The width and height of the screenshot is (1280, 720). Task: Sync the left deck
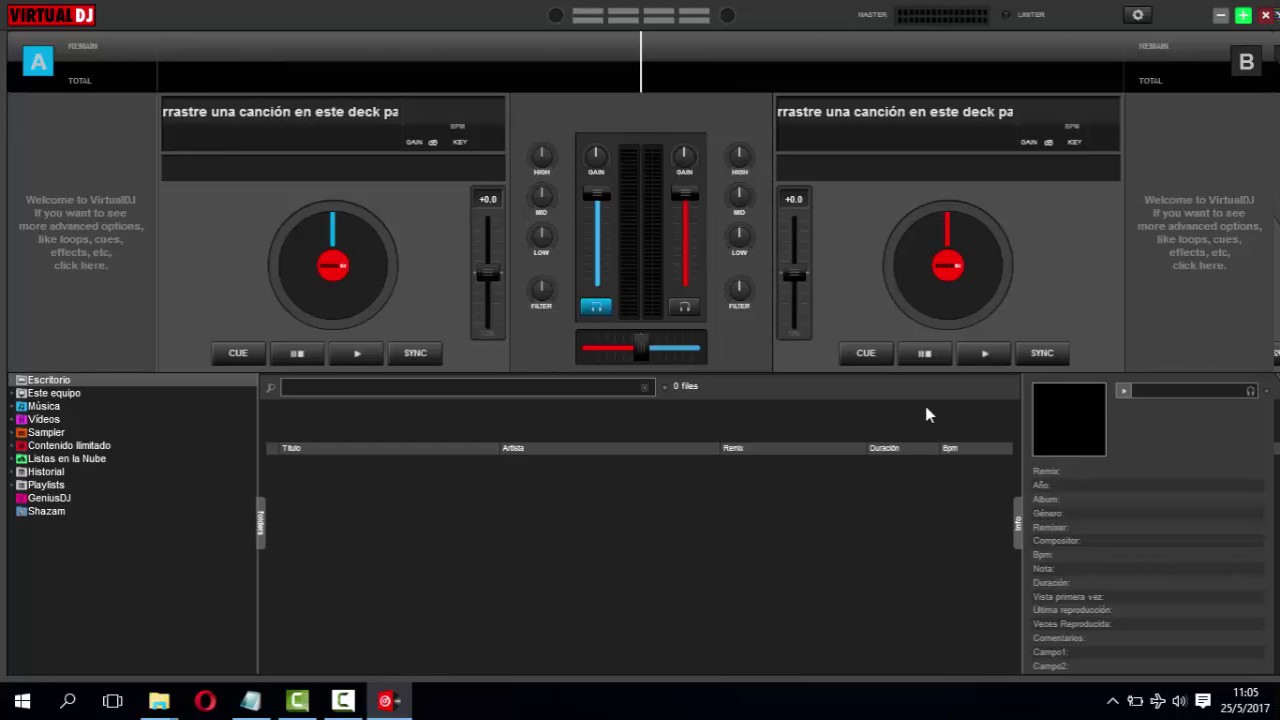[x=415, y=353]
